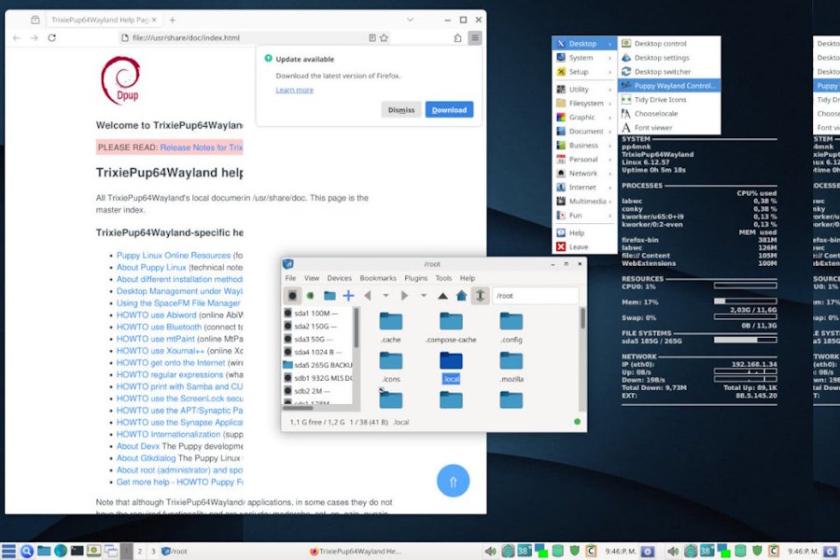
Task: Expand the System submenu
Action: point(584,57)
